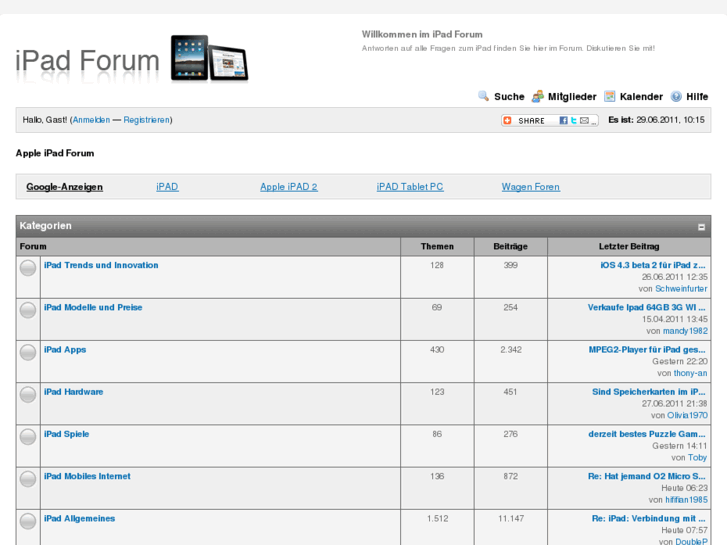The width and height of the screenshot is (727, 545).
Task: Click the Wagen Foren ad link
Action: tap(530, 187)
